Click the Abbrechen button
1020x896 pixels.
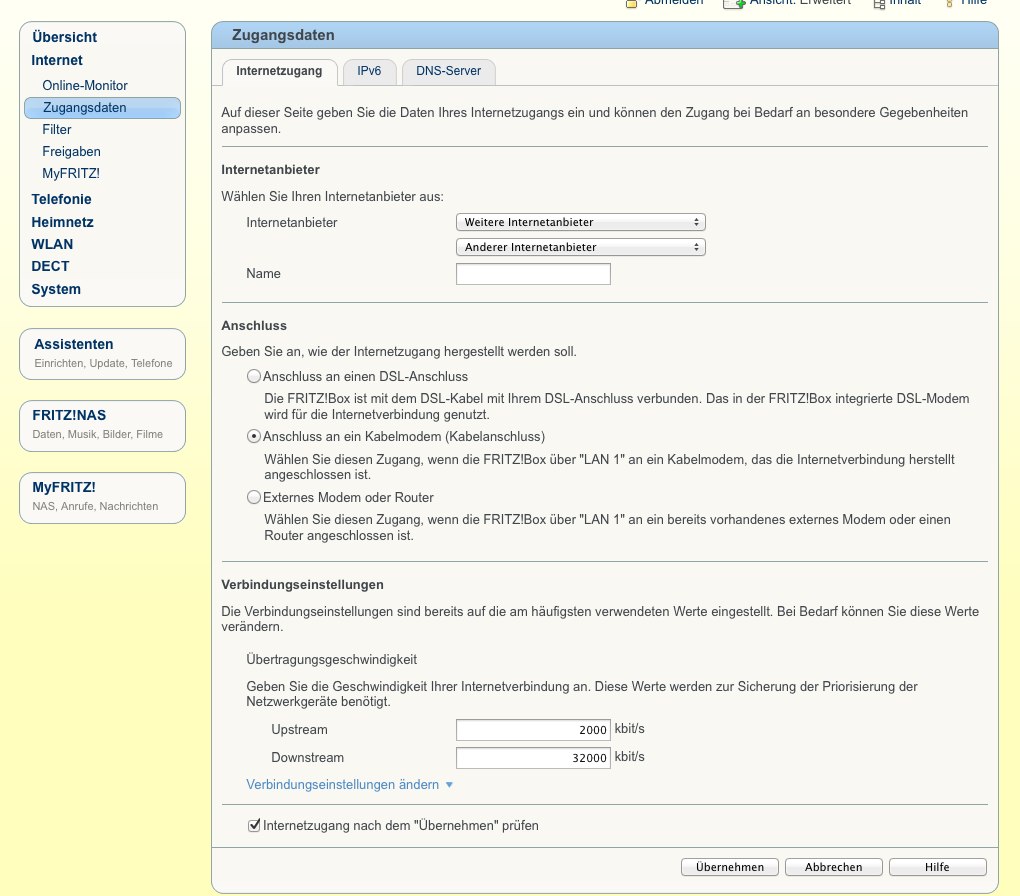click(834, 867)
